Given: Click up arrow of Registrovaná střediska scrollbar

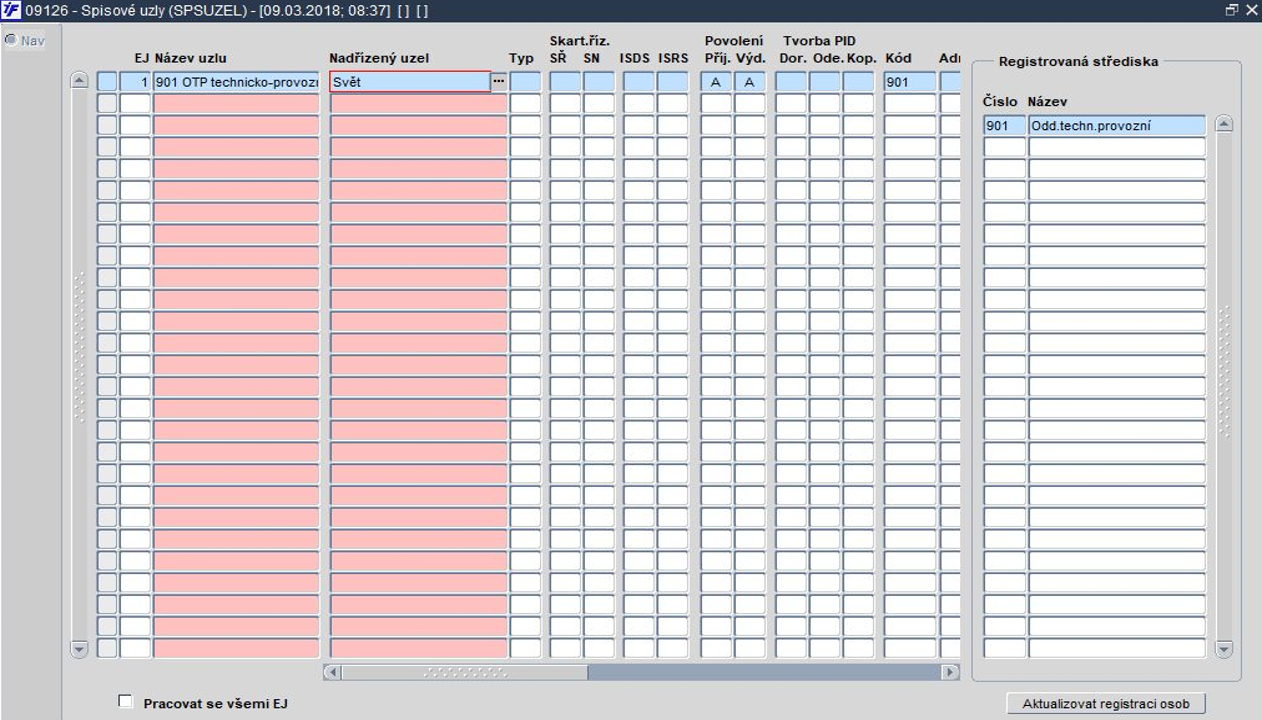Looking at the screenshot, I should [x=1224, y=125].
